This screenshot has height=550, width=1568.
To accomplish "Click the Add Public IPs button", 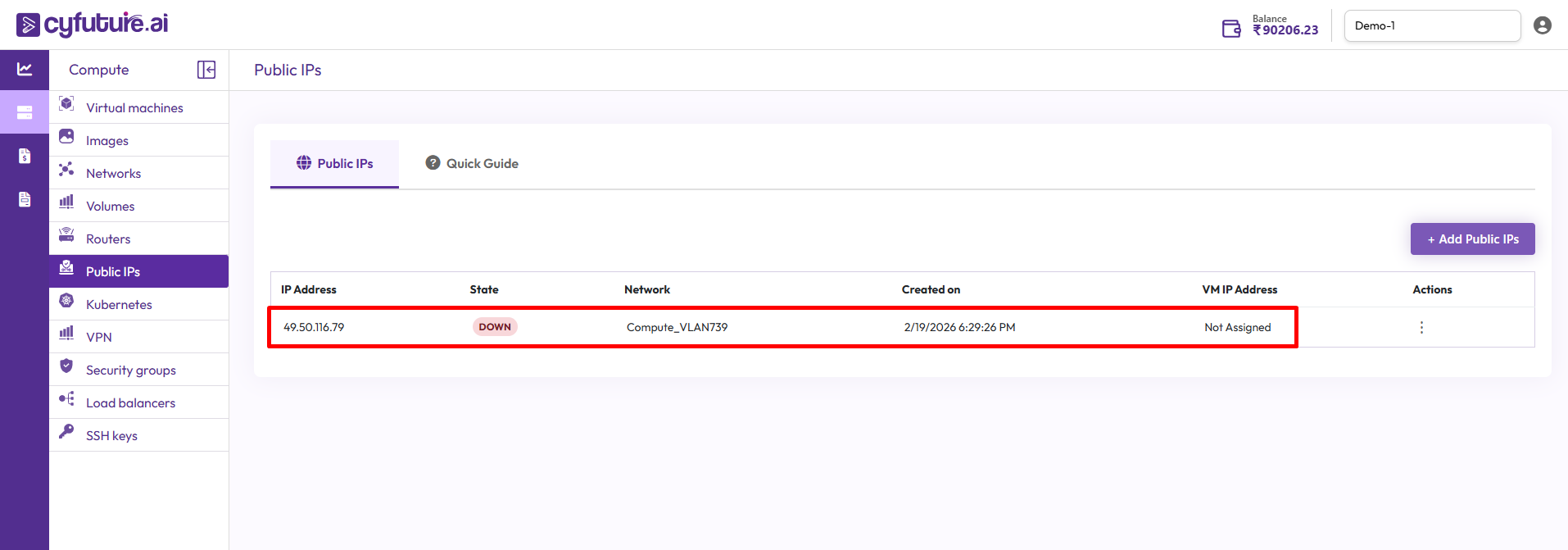I will [x=1472, y=239].
